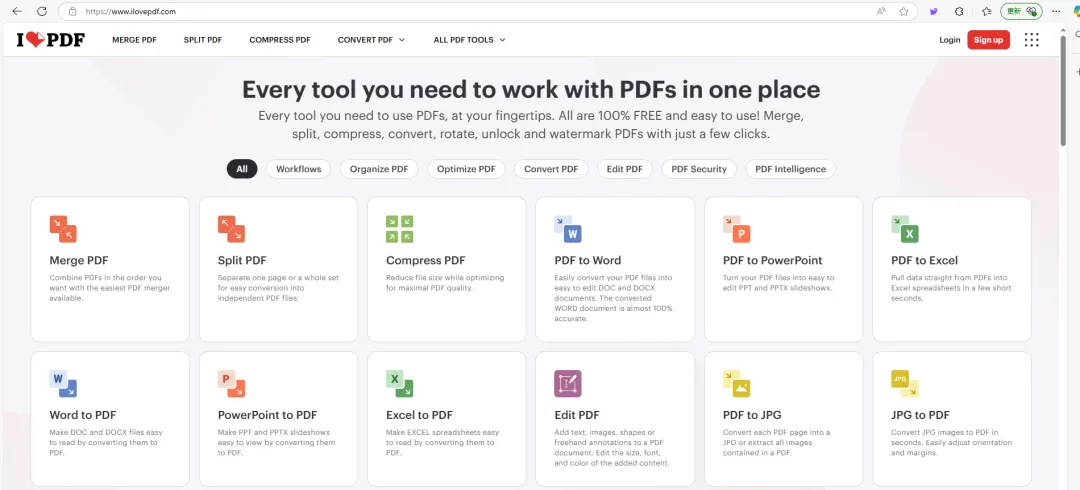Image resolution: width=1080 pixels, height=490 pixels.
Task: Click the PDF to JPG card icon
Action: [x=736, y=384]
